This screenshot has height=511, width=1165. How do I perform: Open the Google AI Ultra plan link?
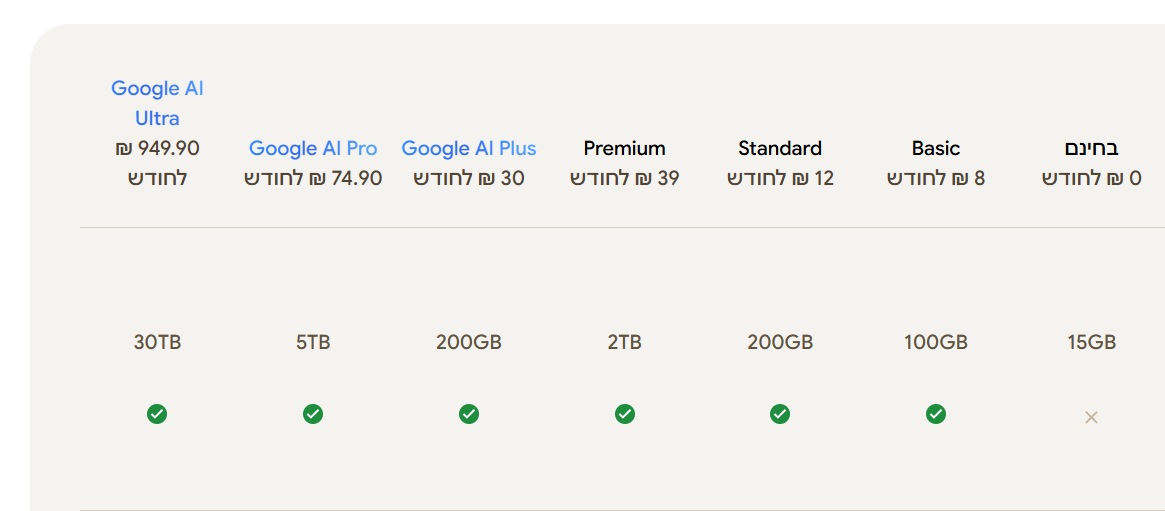click(x=157, y=103)
